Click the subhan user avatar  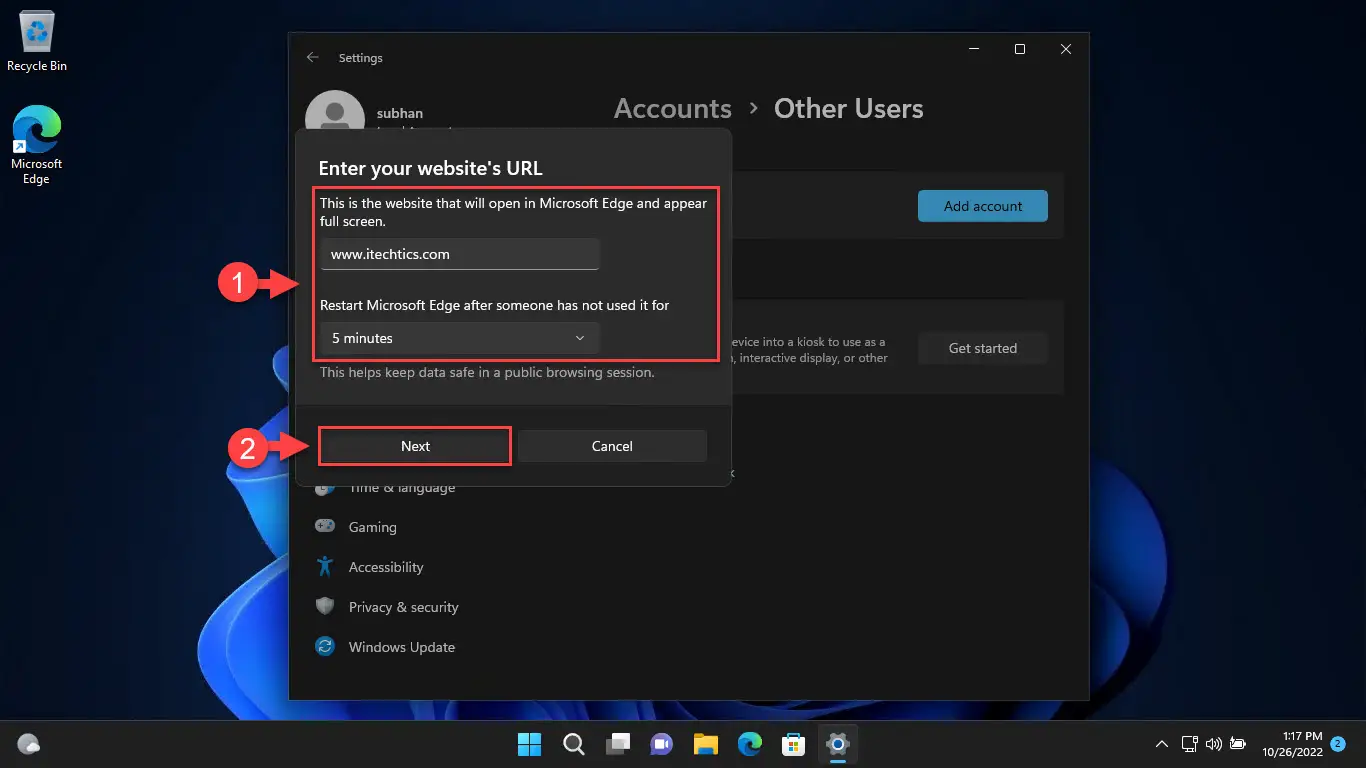335,110
